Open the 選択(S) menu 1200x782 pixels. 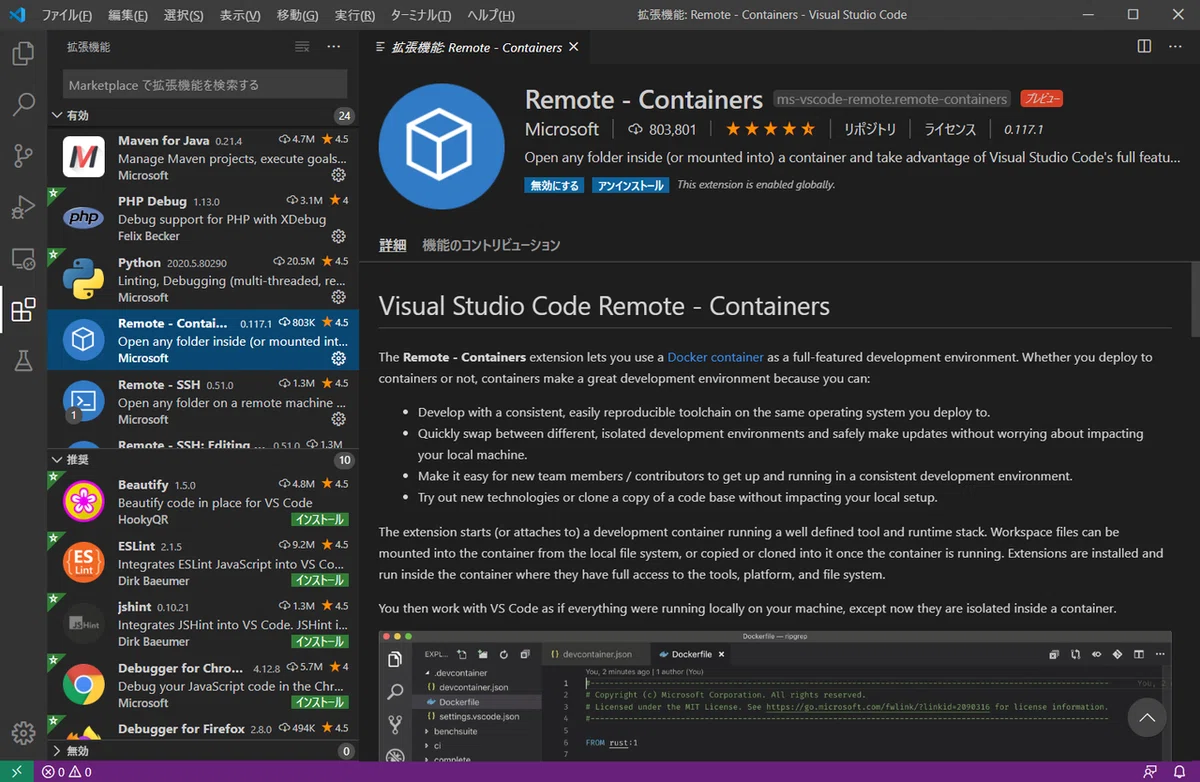[x=184, y=15]
